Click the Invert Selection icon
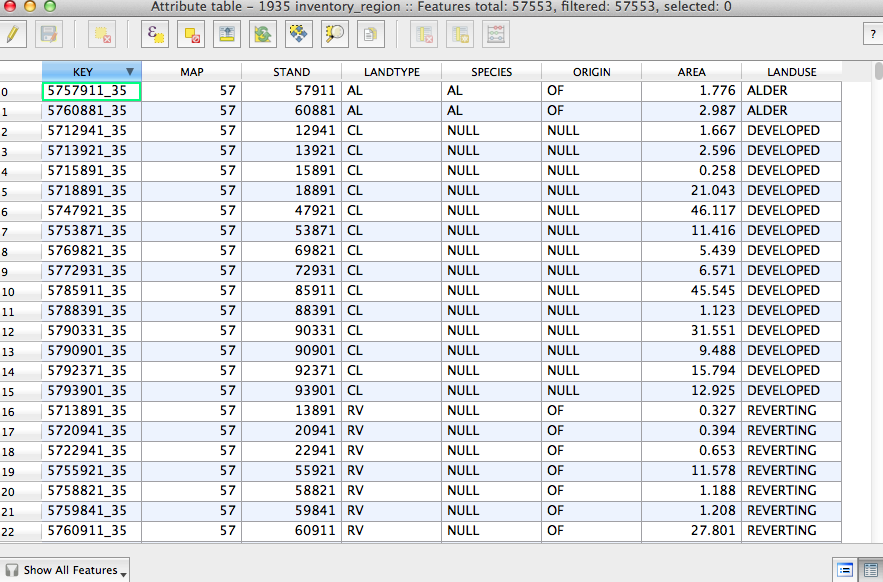 click(263, 34)
